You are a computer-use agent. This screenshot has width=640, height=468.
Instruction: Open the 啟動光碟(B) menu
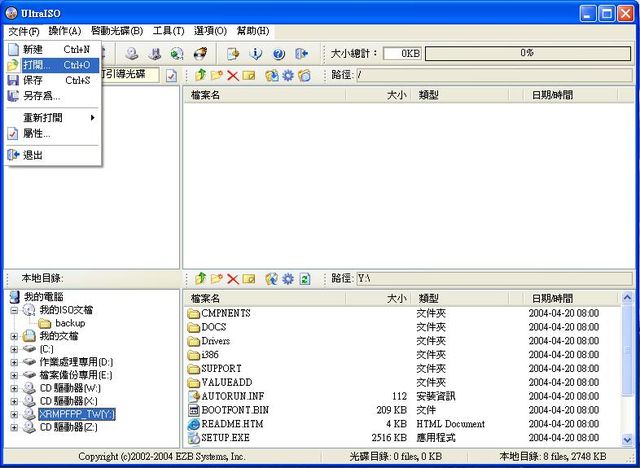[117, 31]
